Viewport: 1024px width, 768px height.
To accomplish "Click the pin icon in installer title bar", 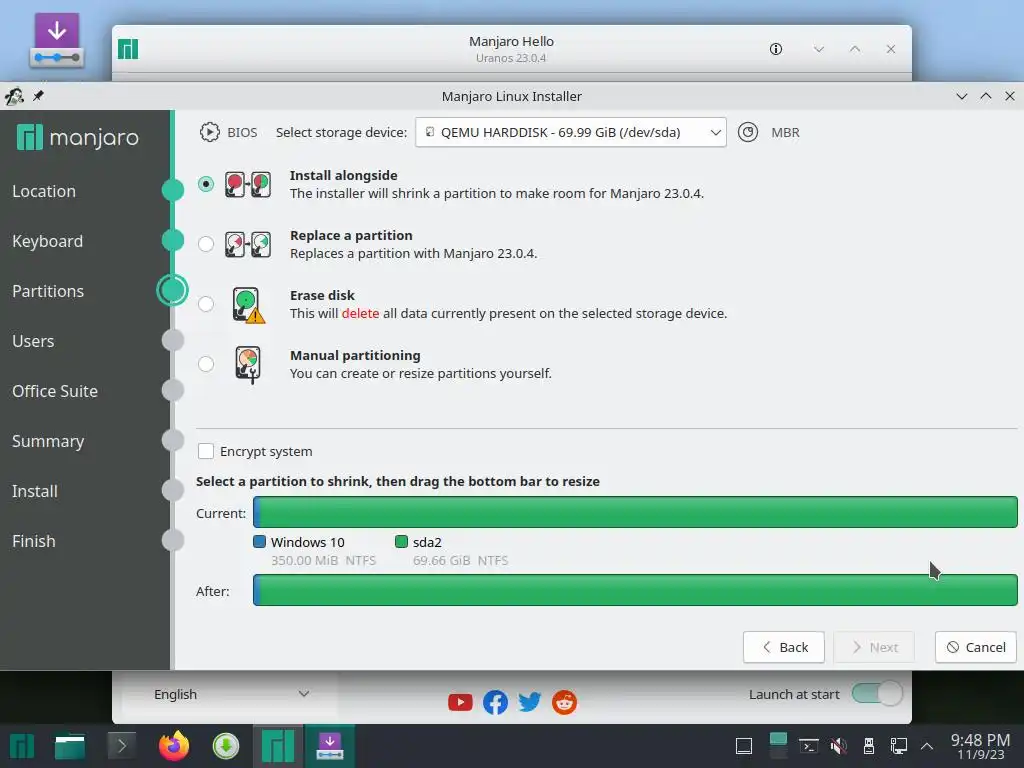I will (39, 96).
